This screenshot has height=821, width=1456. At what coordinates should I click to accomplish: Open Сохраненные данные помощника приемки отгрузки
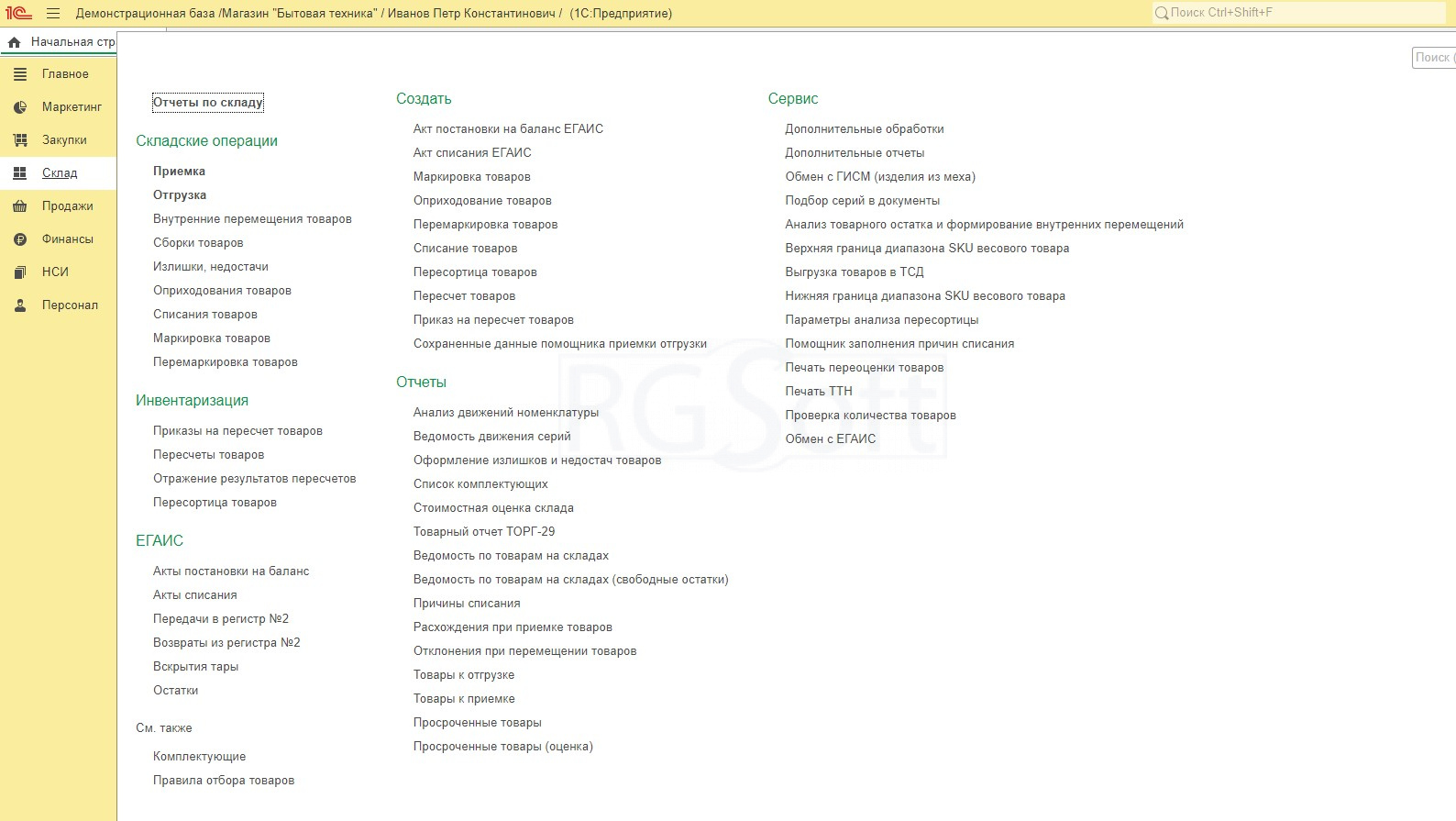[560, 344]
